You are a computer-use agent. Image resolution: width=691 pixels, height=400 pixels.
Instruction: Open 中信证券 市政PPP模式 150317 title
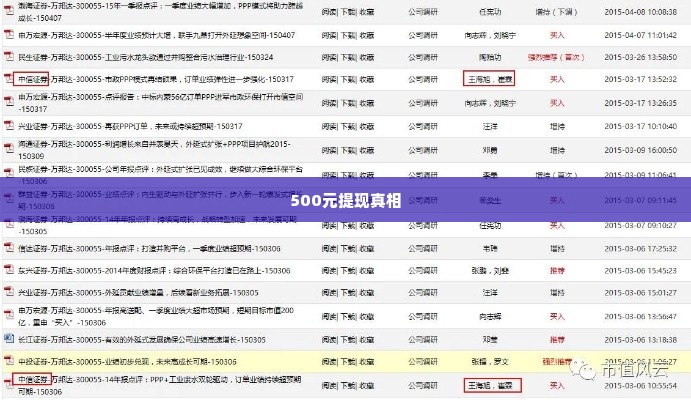(156, 79)
